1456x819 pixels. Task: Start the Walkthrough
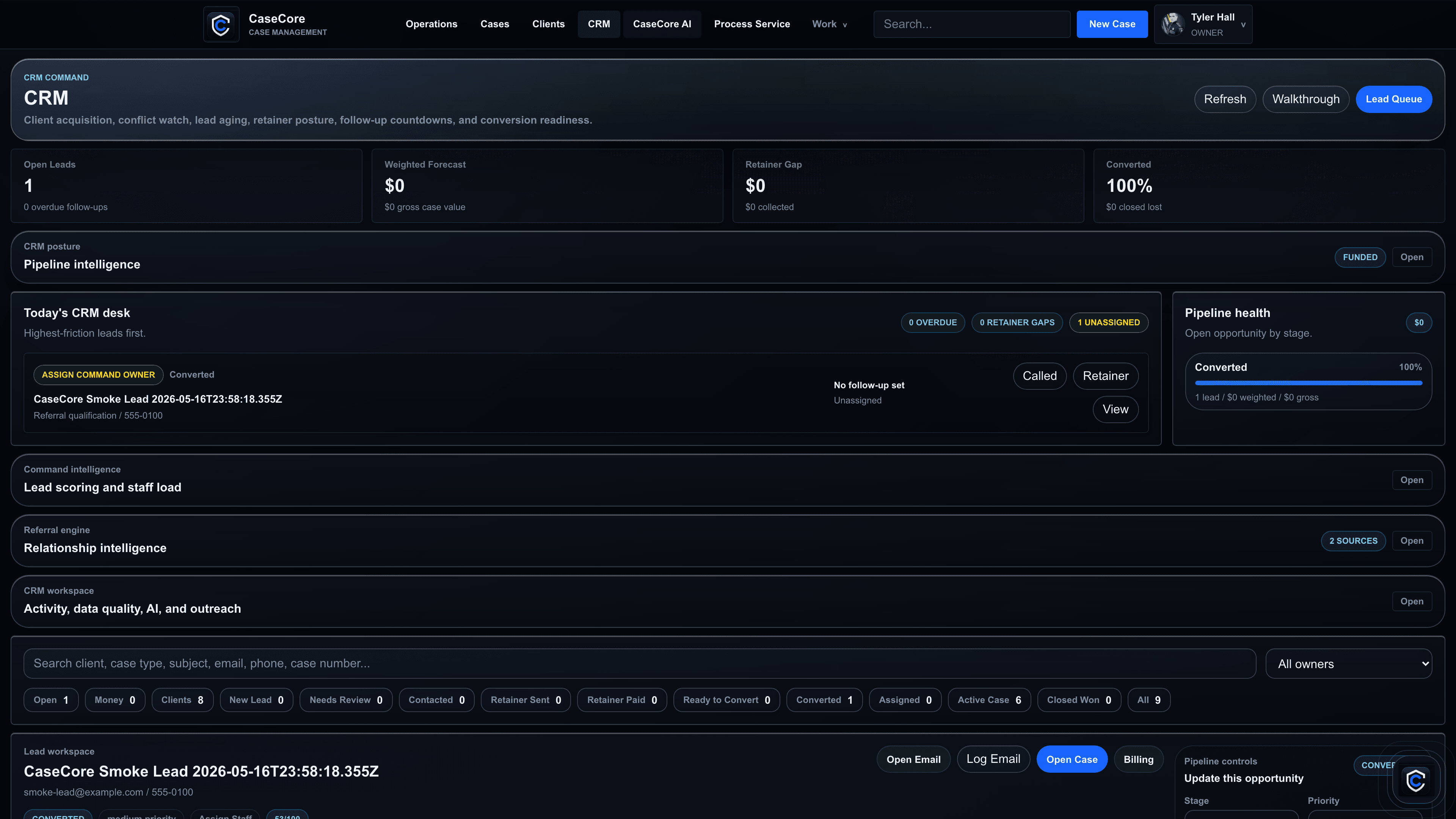[1305, 99]
